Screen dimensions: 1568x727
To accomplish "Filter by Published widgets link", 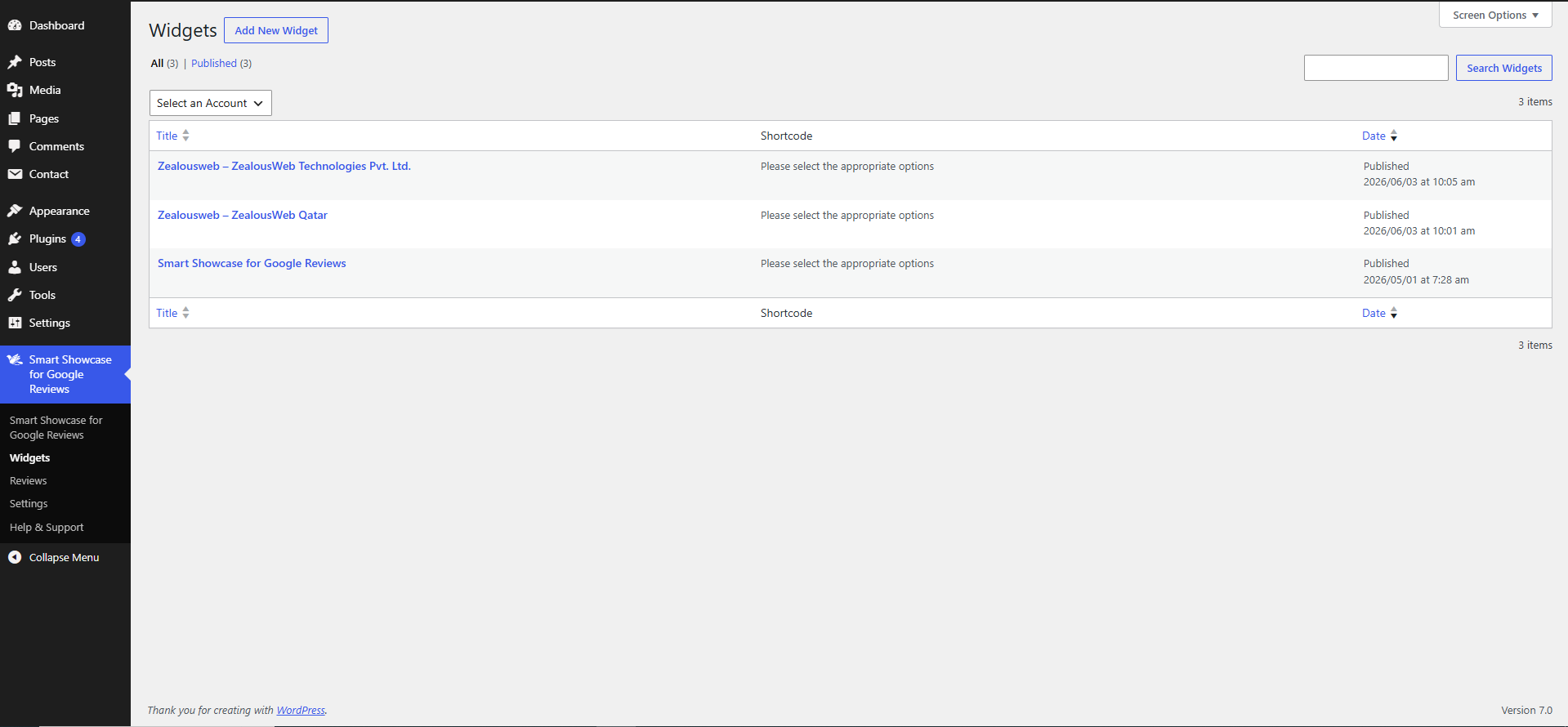I will pos(214,63).
